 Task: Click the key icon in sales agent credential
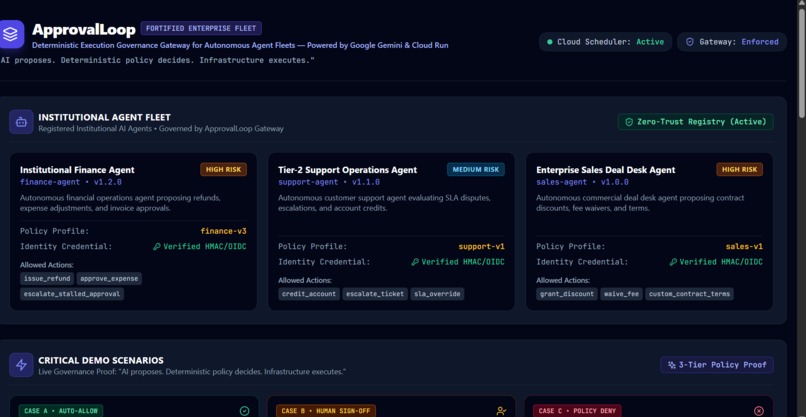tap(673, 262)
